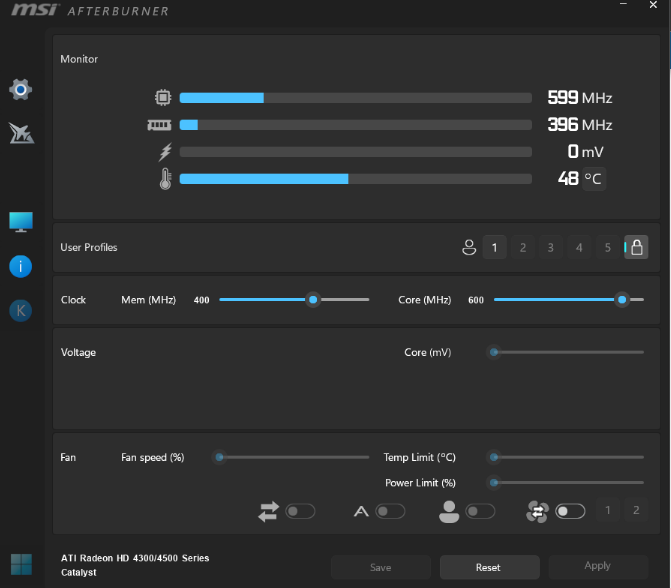Click the Mem (MHz) clock slider handle
Image resolution: width=671 pixels, height=588 pixels.
pos(313,300)
